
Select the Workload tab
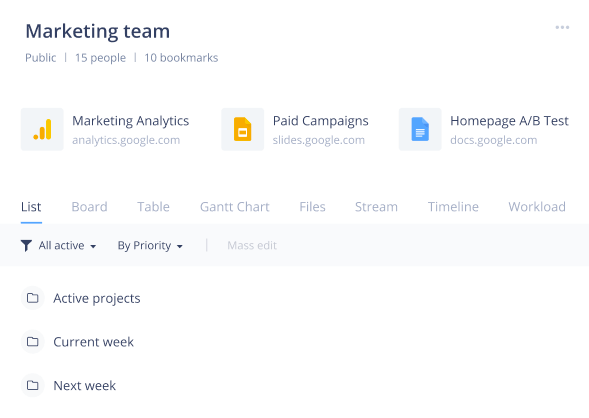pos(537,207)
